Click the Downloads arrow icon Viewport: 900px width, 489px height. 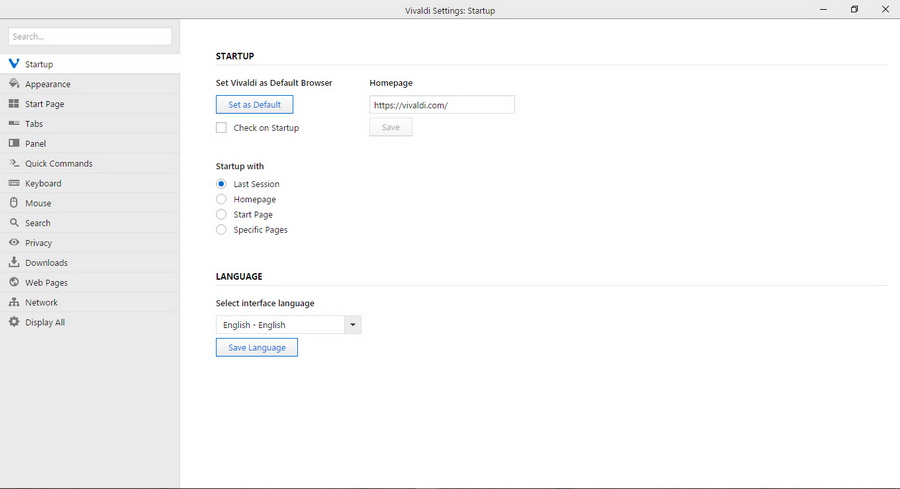point(14,263)
